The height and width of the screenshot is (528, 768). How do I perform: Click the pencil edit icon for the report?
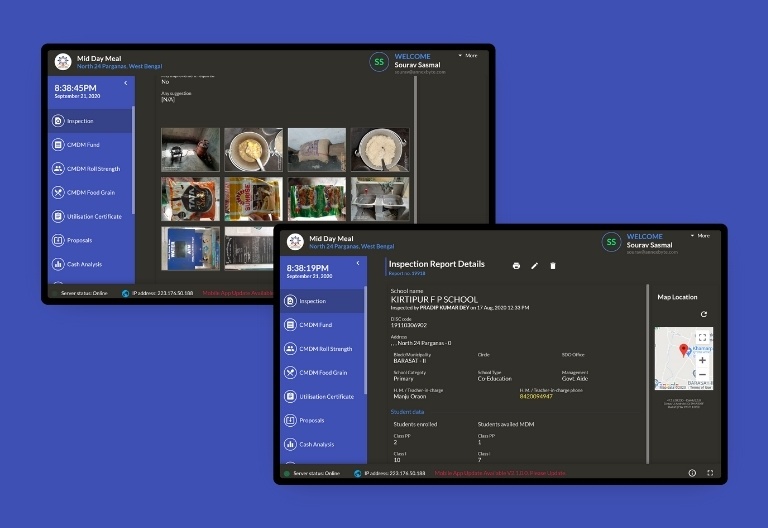coord(534,266)
